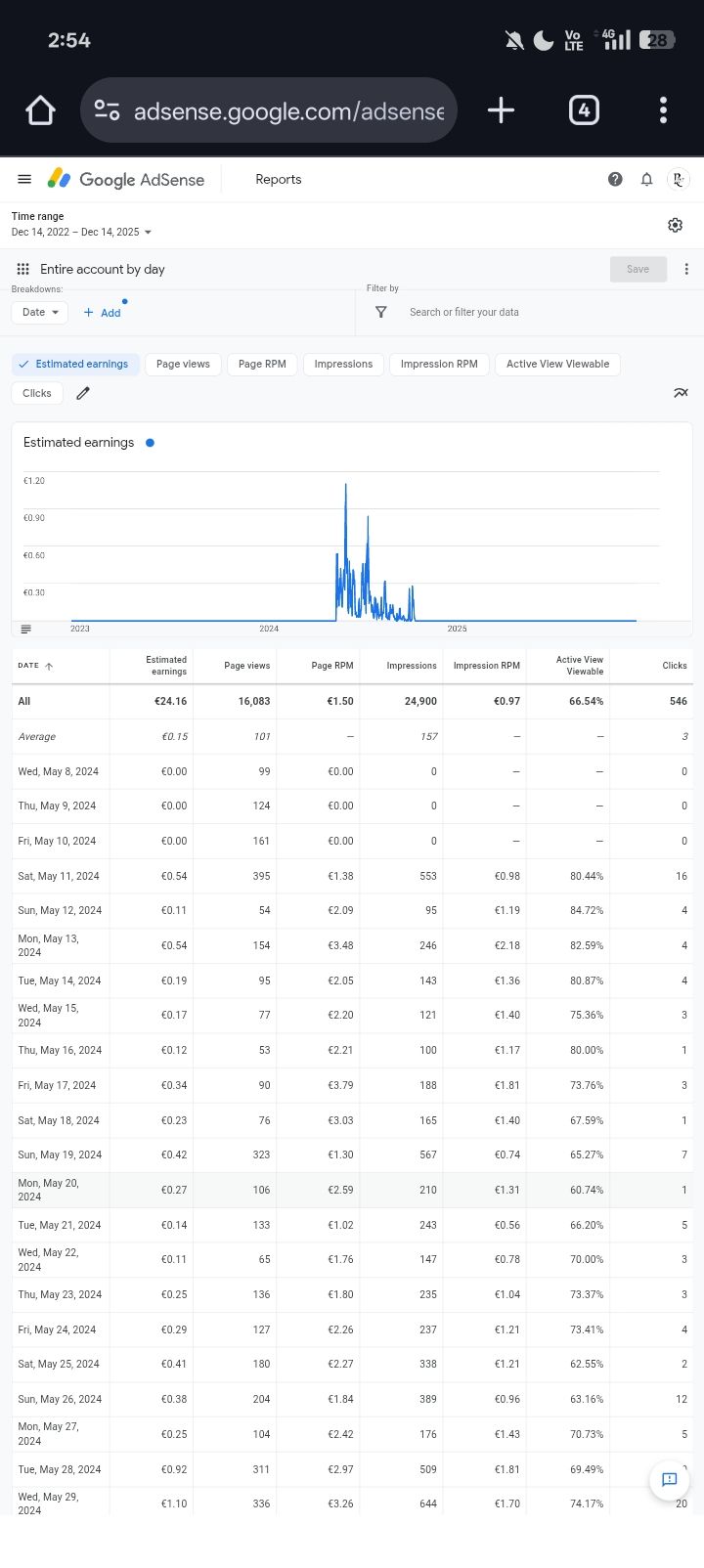The height and width of the screenshot is (1568, 704).
Task: Open the report's three-dot more options
Action: tap(686, 269)
